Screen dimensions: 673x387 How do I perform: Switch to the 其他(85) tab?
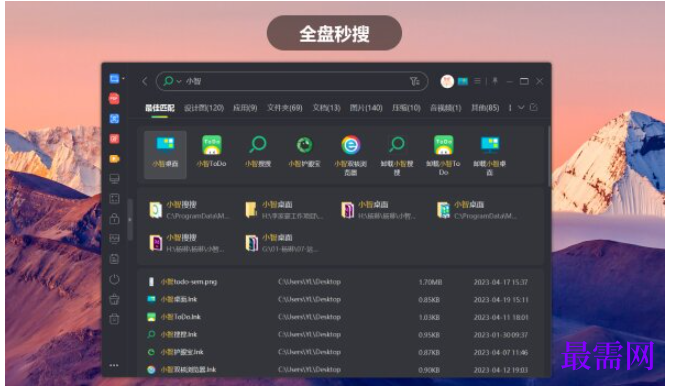(485, 108)
